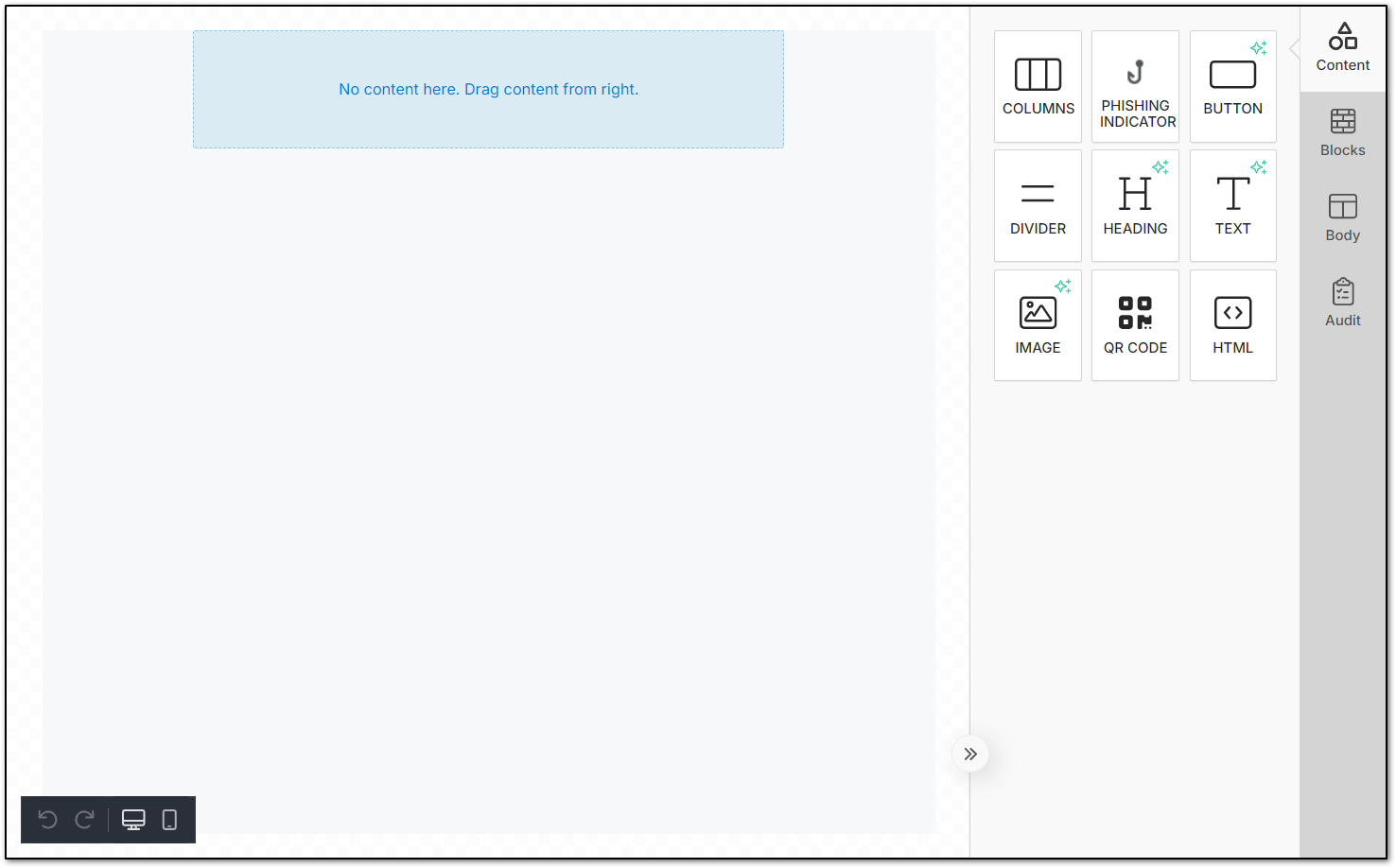
Task: Switch to the Content tab
Action: (x=1342, y=47)
